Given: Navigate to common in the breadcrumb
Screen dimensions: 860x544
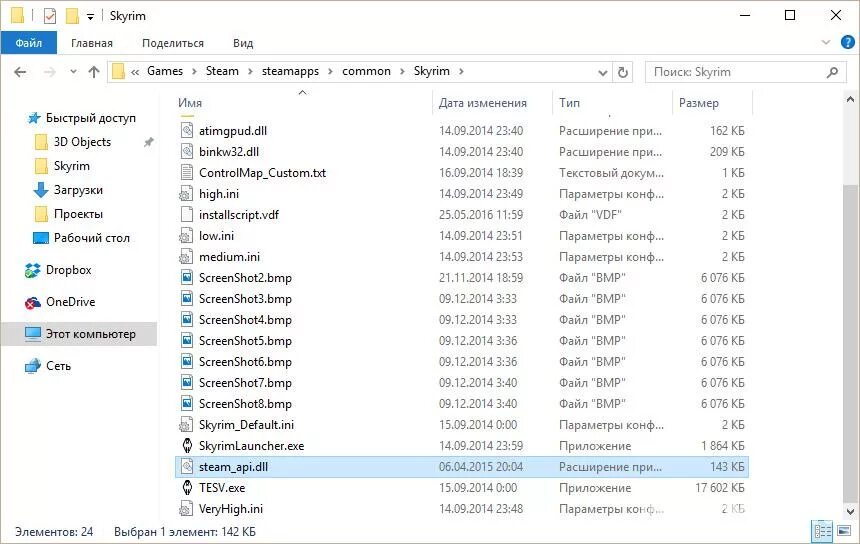Looking at the screenshot, I should (366, 71).
